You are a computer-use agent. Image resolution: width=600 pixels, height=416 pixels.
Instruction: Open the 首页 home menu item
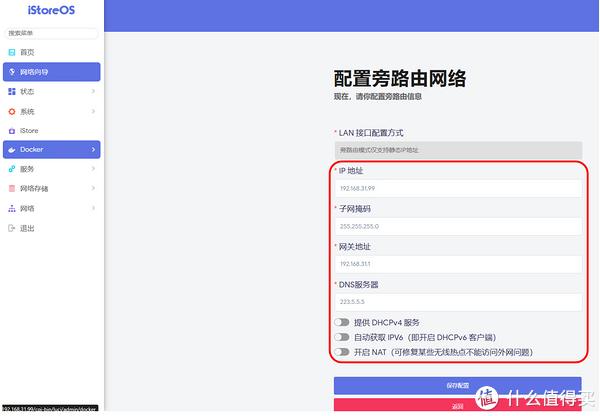click(x=52, y=52)
